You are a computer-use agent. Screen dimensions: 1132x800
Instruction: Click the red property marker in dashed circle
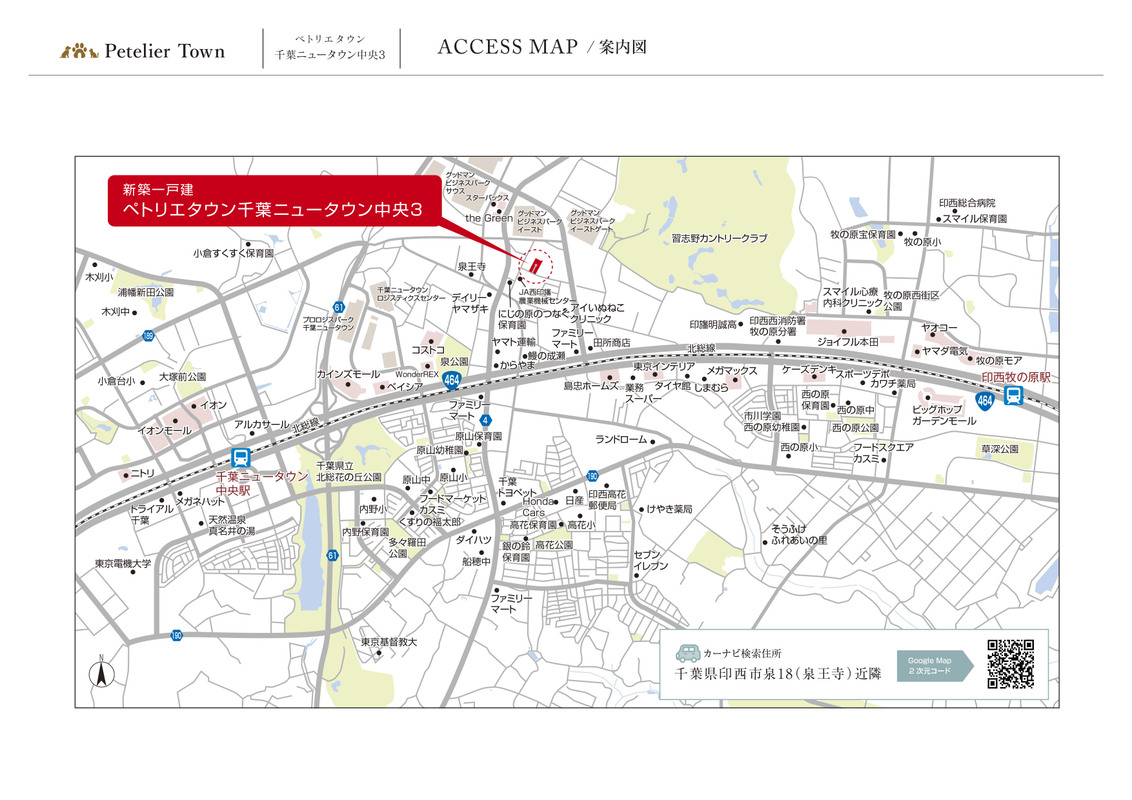click(x=537, y=266)
